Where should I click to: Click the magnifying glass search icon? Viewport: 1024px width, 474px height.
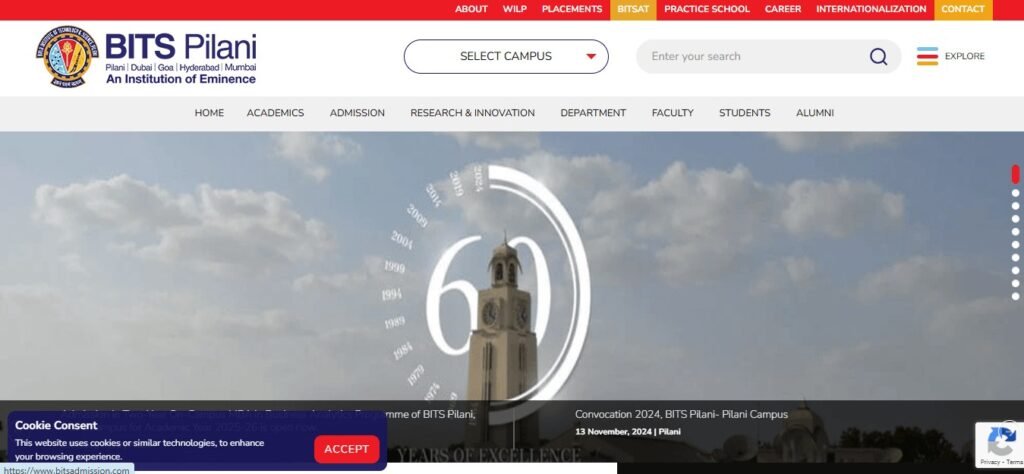[x=878, y=57]
